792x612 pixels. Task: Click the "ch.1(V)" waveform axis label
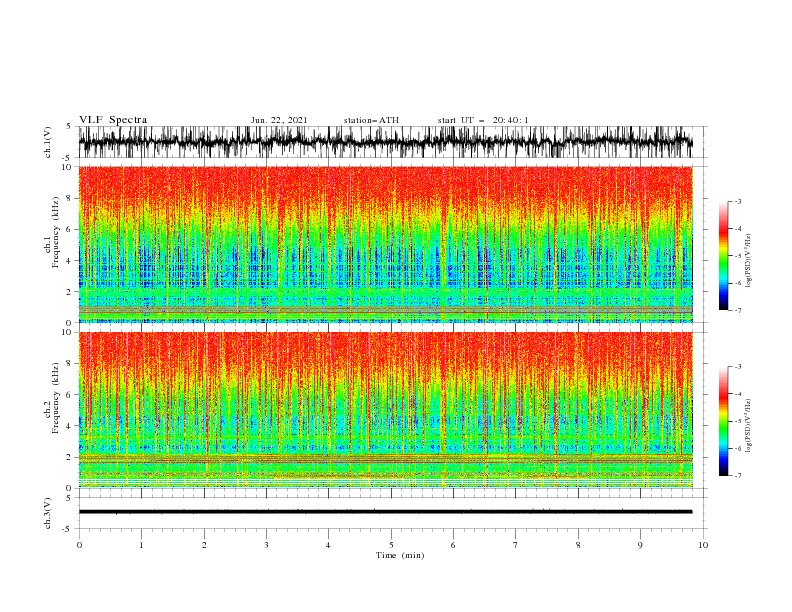48,142
